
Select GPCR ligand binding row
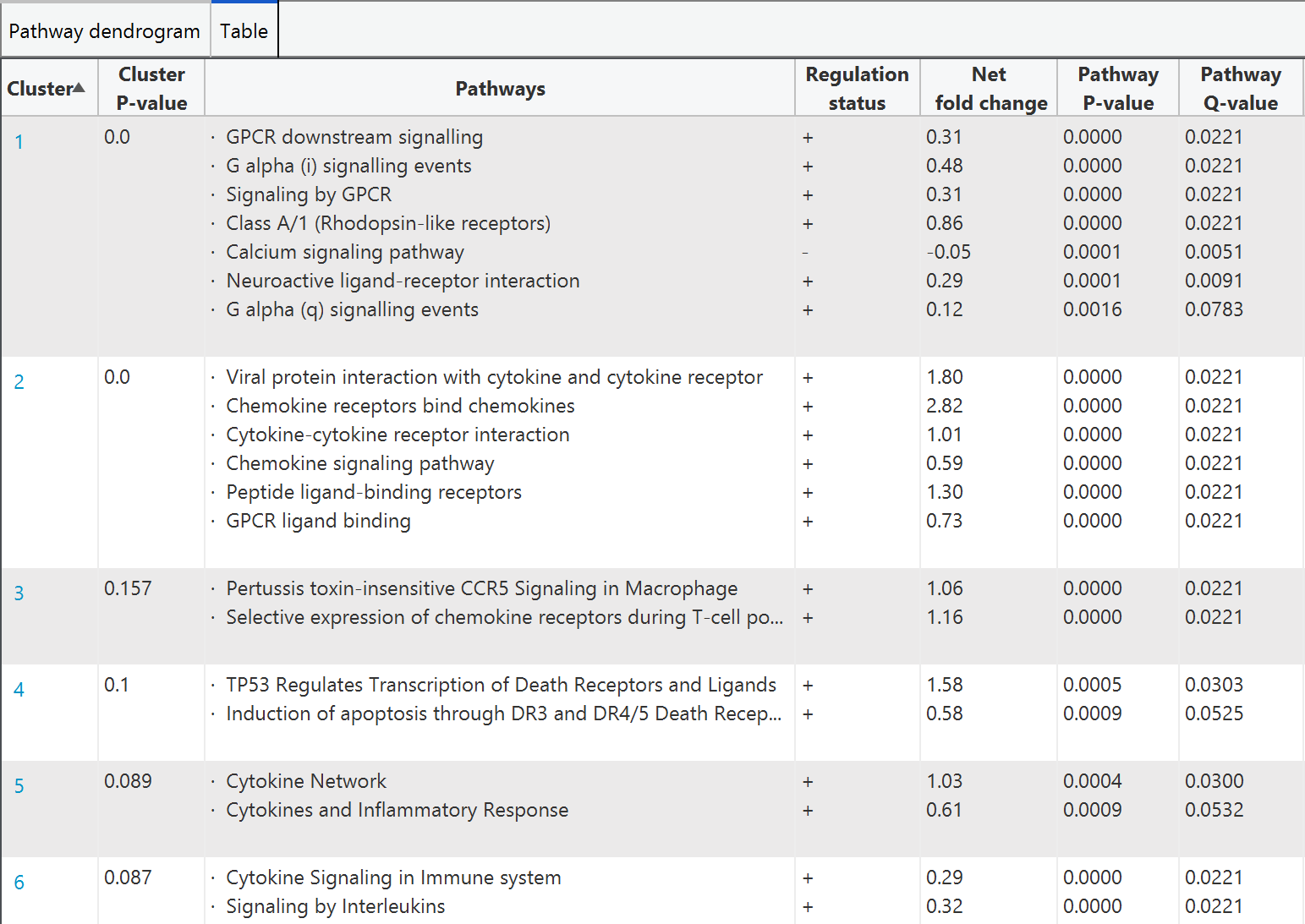[318, 521]
